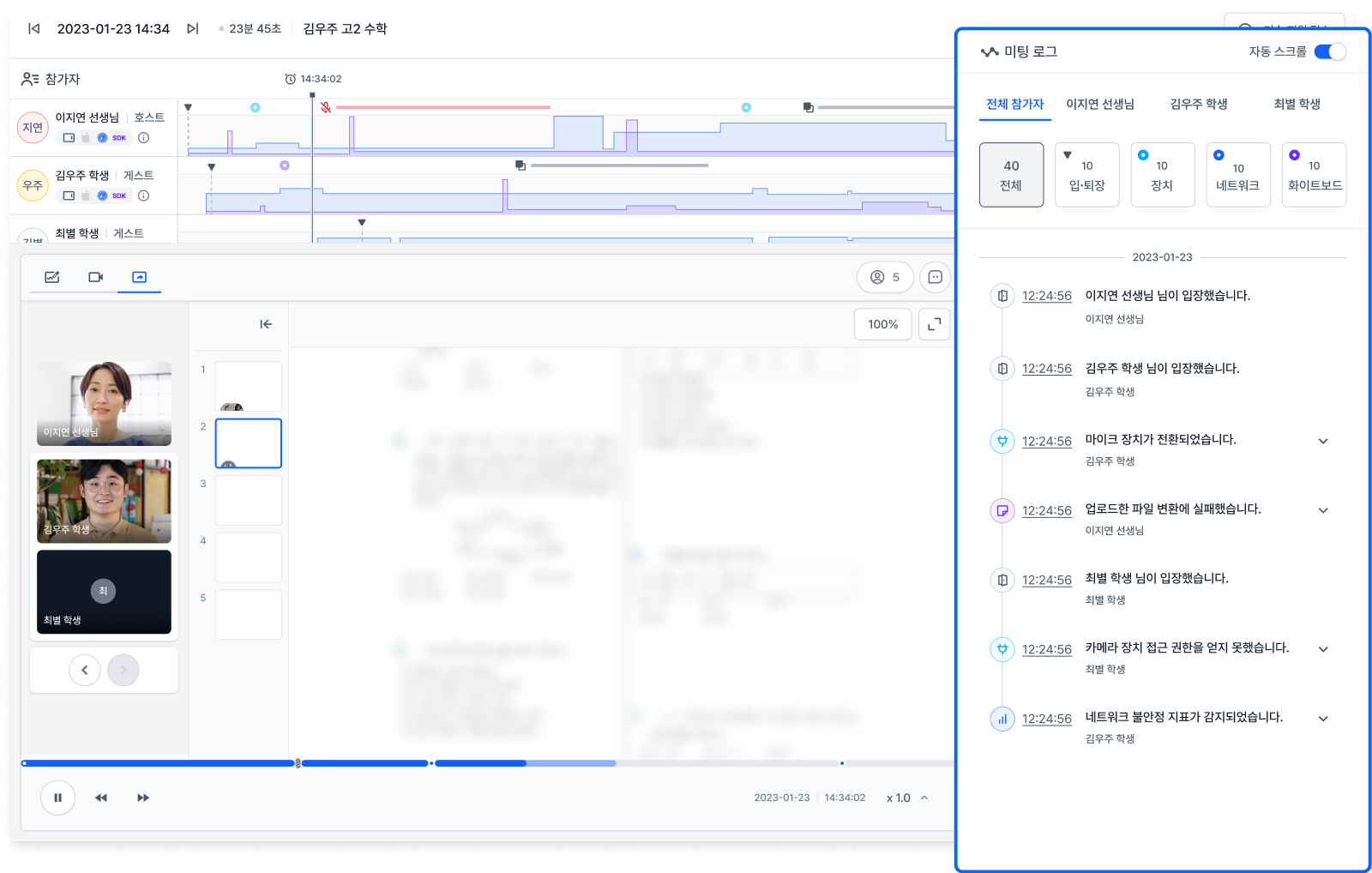Click 이지연 선생님 screen share timeline marker
1372x873 pixels.
coord(808,107)
